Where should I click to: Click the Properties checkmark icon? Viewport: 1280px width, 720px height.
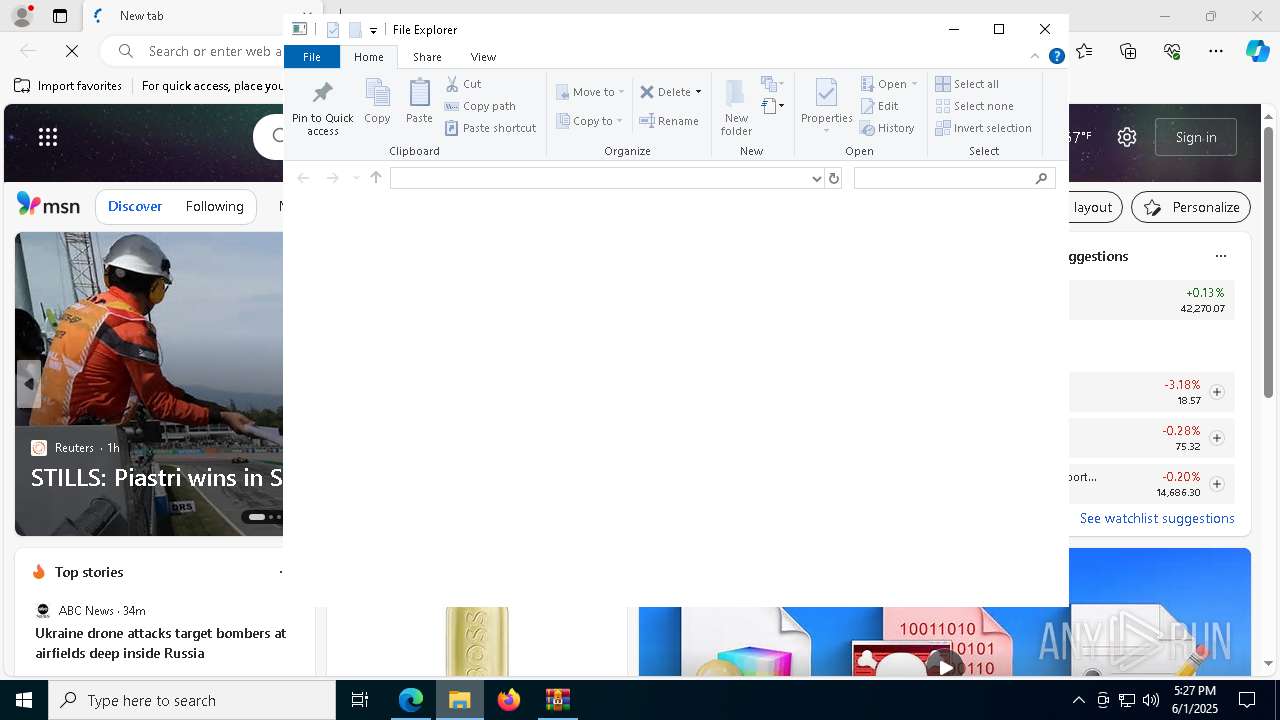826,94
